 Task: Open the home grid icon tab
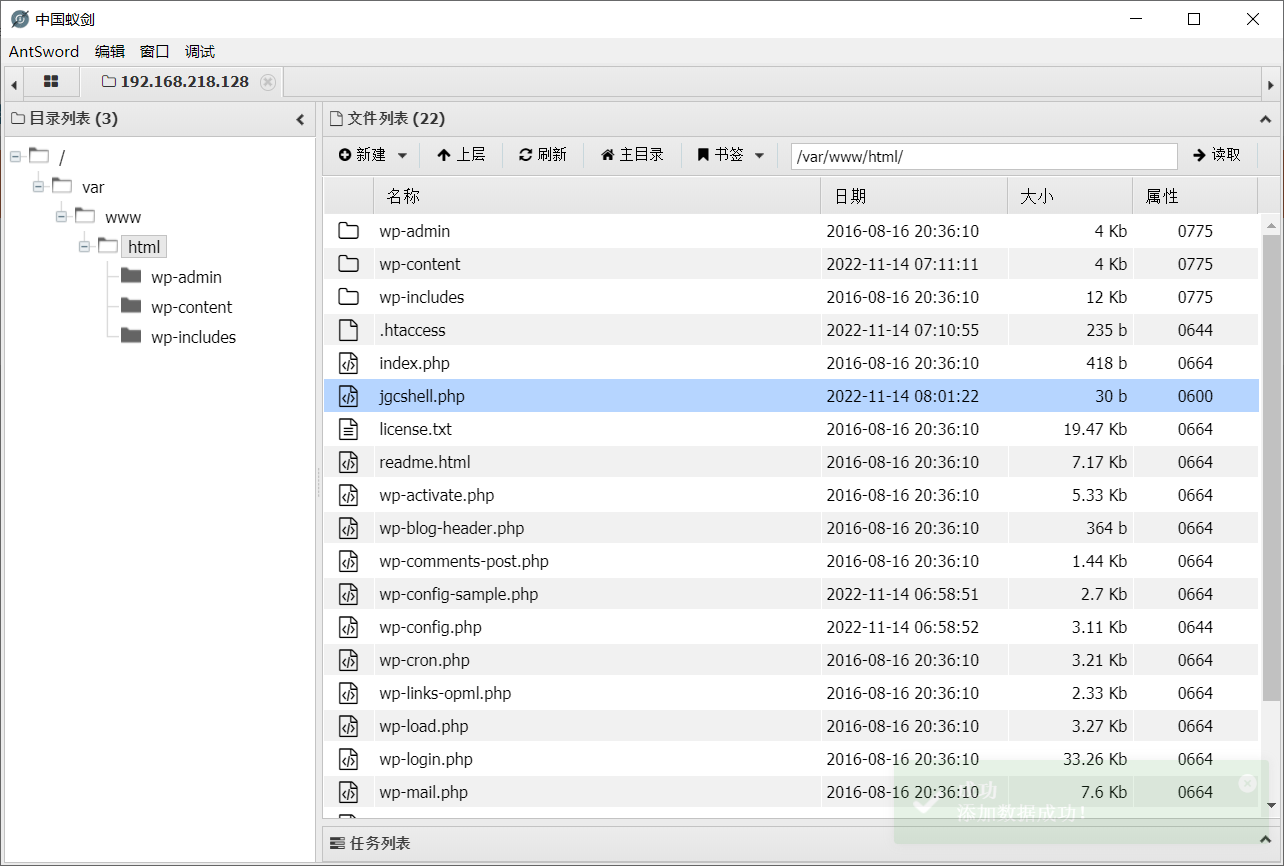(51, 81)
